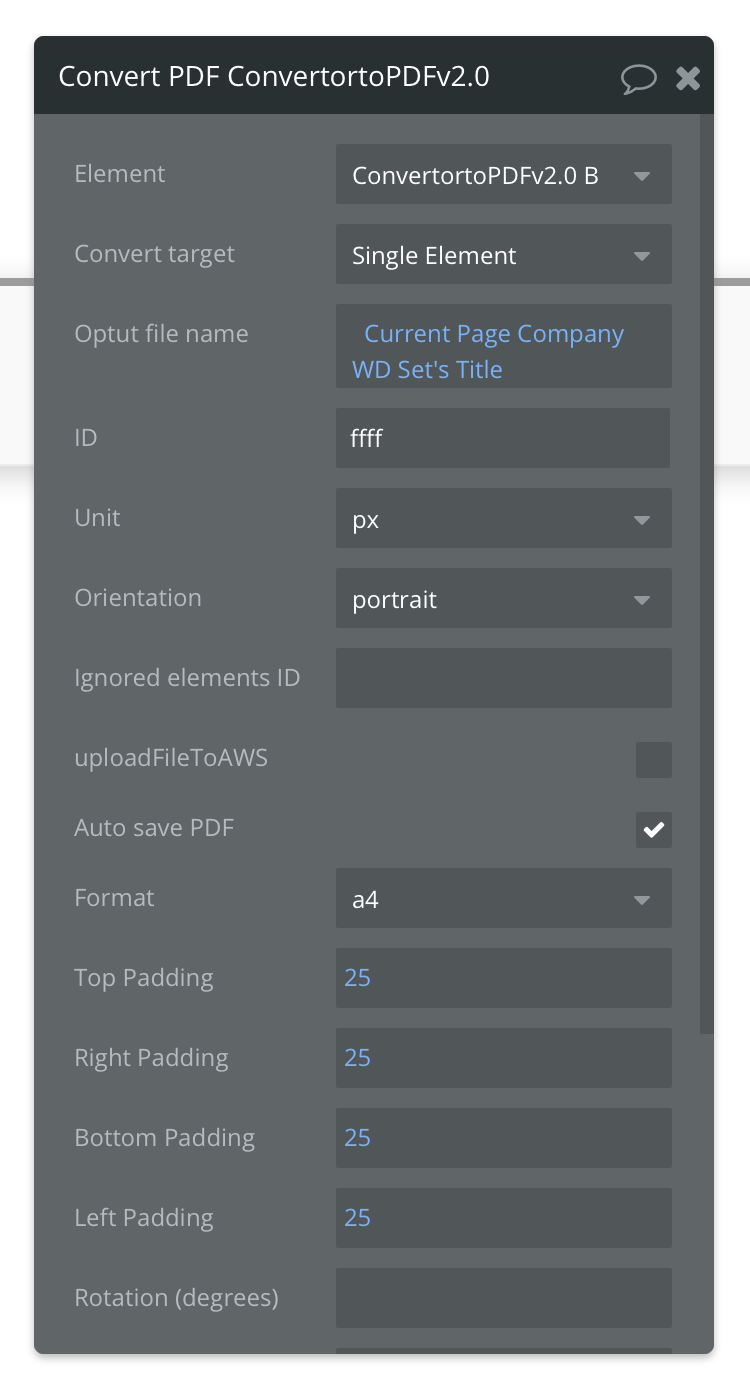Expand the Convert target dropdown

(504, 256)
